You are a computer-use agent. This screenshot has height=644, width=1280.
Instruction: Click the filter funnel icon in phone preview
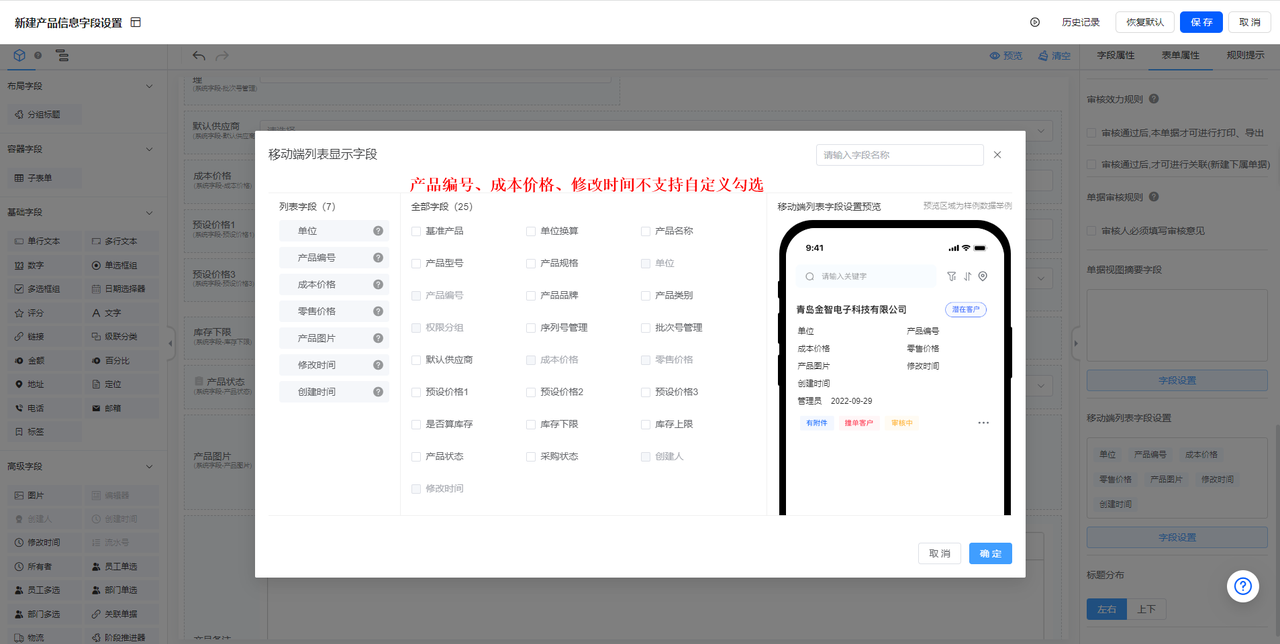[x=951, y=276]
